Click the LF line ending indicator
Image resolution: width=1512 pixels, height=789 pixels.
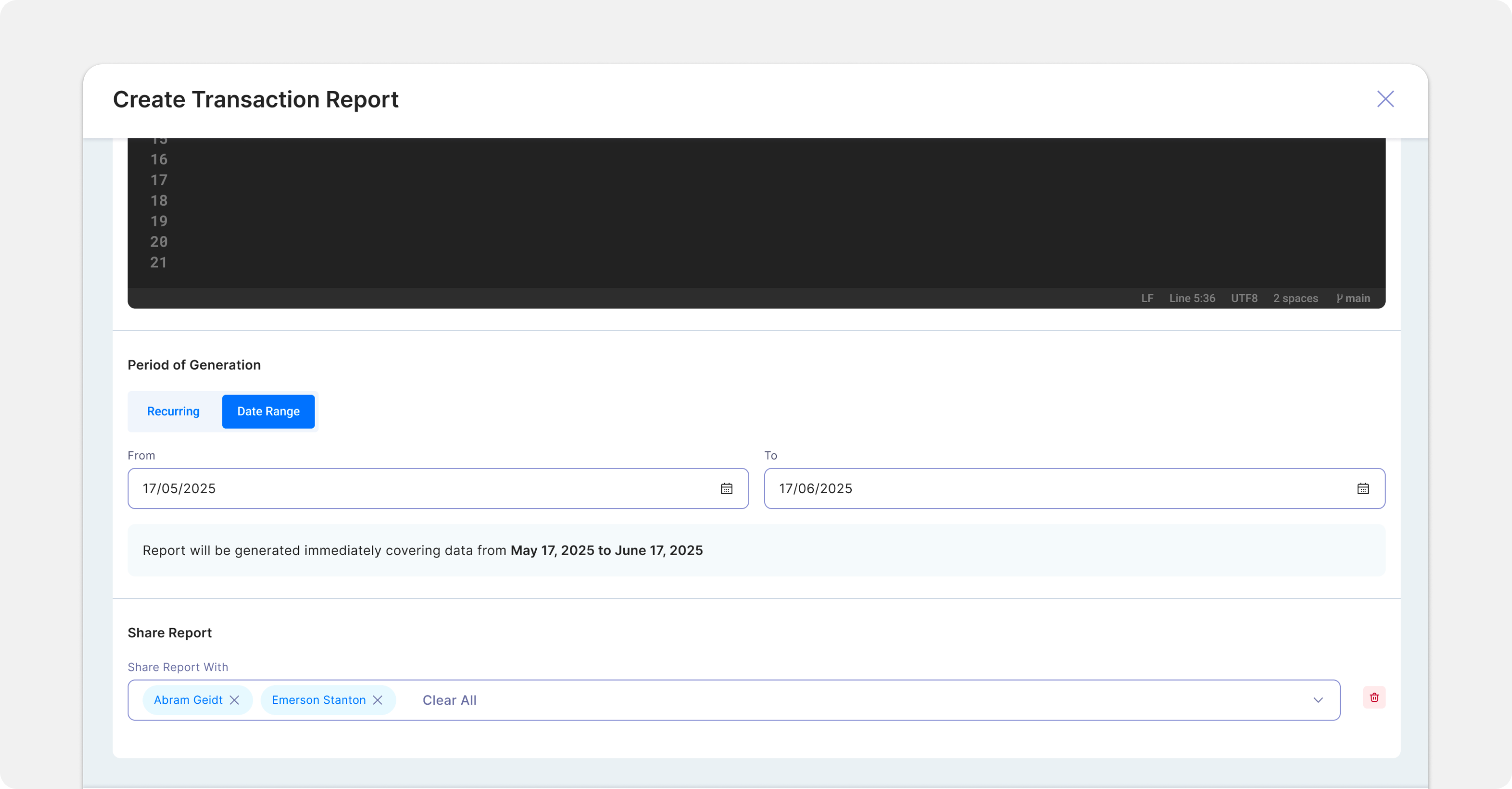[x=1147, y=299]
